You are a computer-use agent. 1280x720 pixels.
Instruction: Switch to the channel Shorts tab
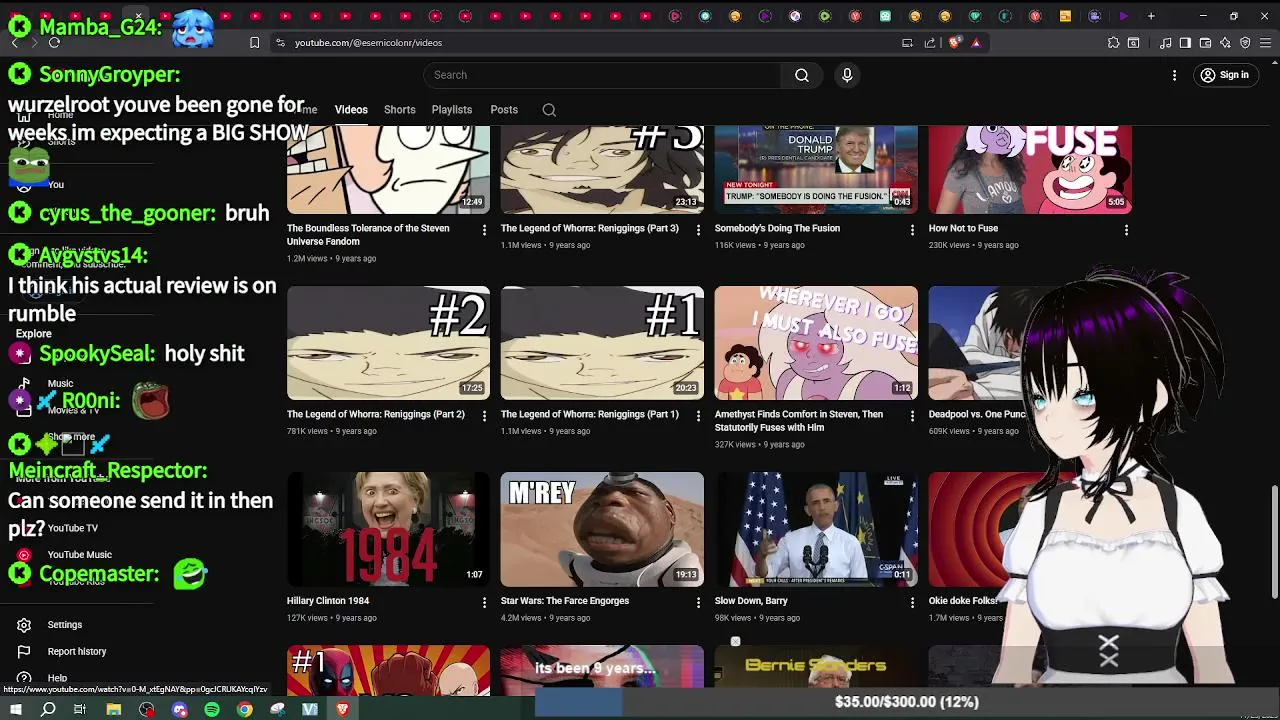click(x=399, y=110)
